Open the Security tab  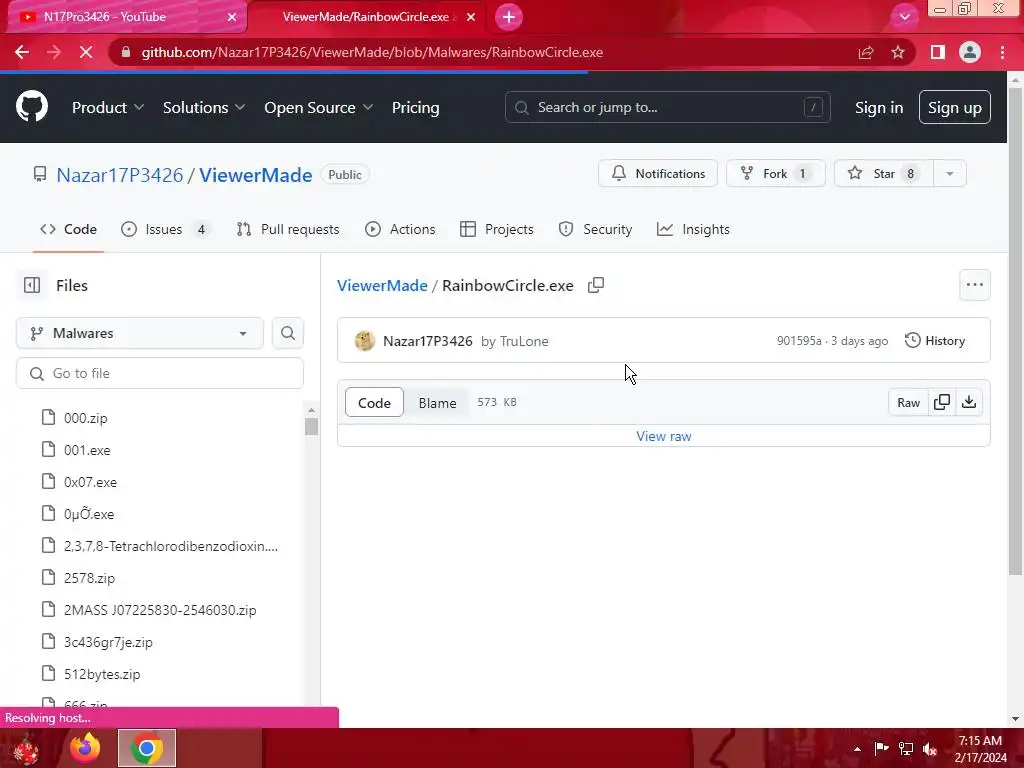pos(595,229)
